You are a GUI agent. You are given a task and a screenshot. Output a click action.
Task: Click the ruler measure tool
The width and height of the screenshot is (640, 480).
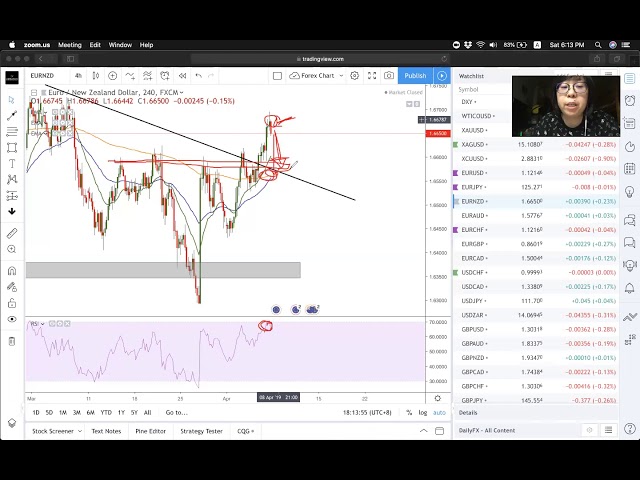click(x=11, y=230)
